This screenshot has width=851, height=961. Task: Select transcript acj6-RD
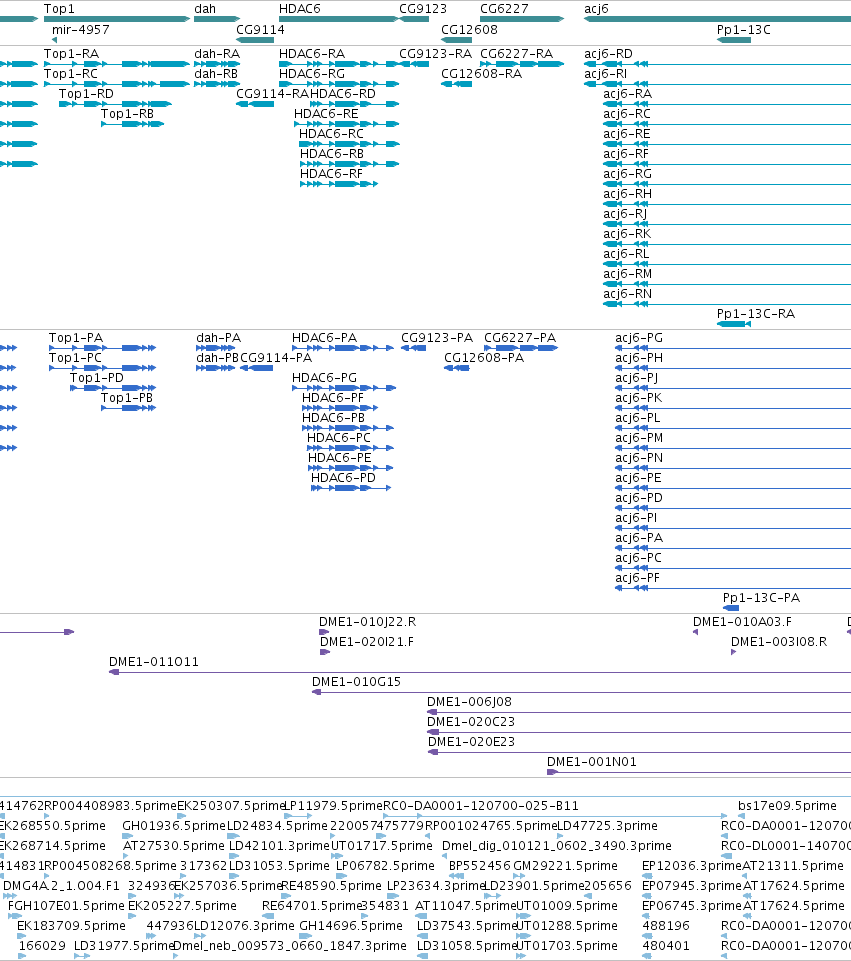pos(717,64)
